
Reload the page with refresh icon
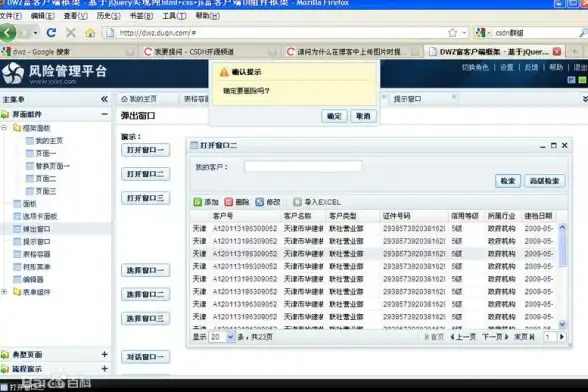pos(51,33)
